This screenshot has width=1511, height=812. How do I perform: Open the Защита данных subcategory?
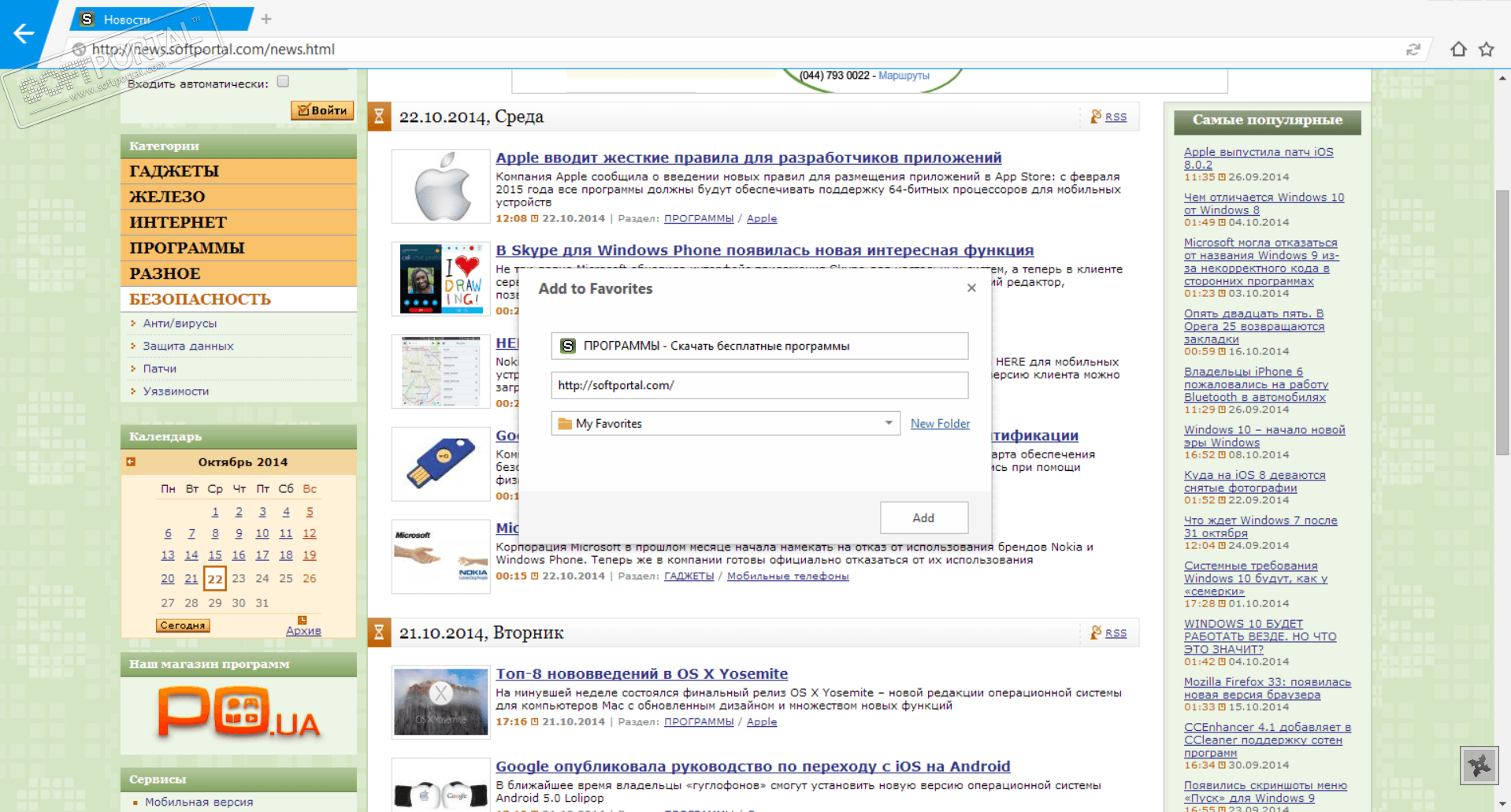188,346
